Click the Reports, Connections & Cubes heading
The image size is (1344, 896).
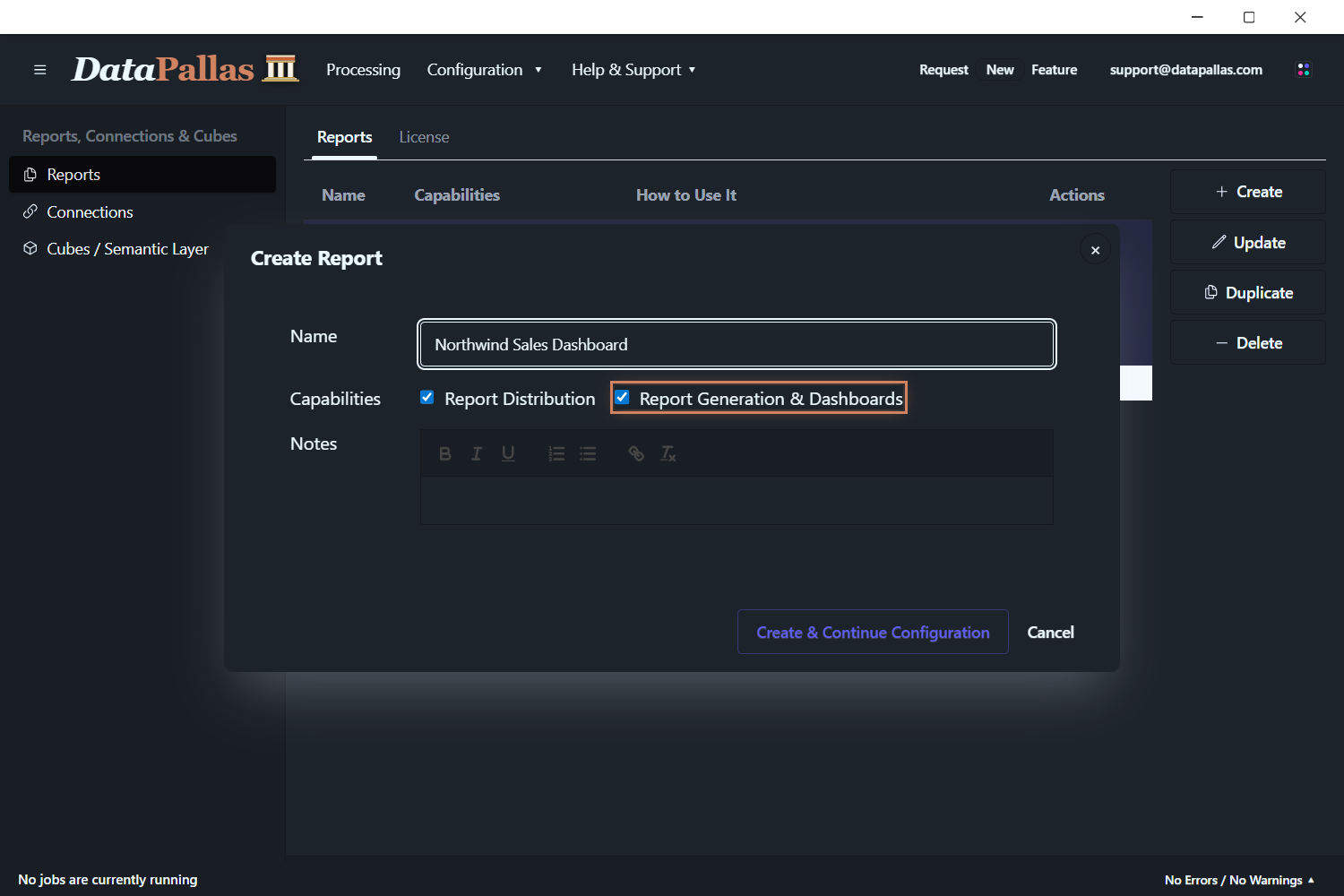click(x=130, y=136)
